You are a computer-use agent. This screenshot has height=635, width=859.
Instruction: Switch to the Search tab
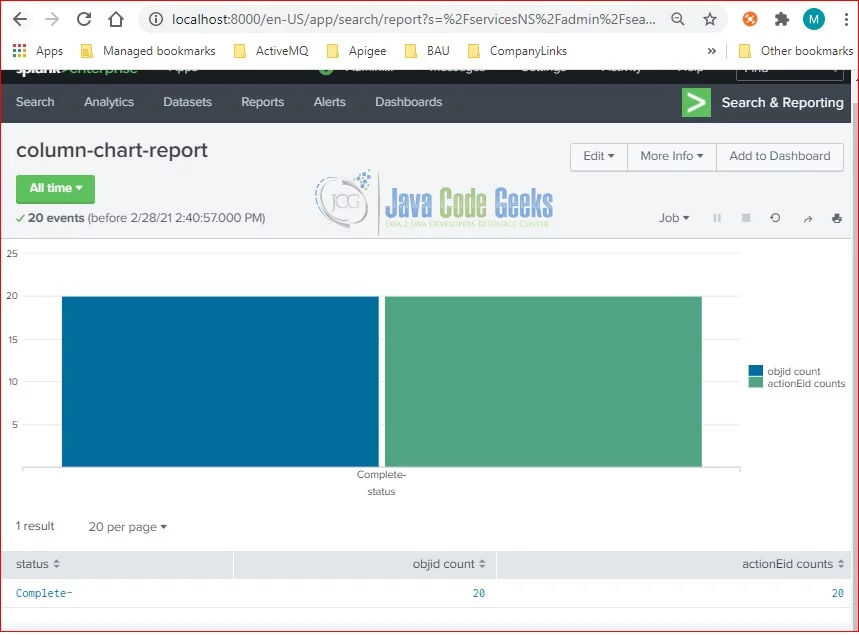tap(35, 102)
